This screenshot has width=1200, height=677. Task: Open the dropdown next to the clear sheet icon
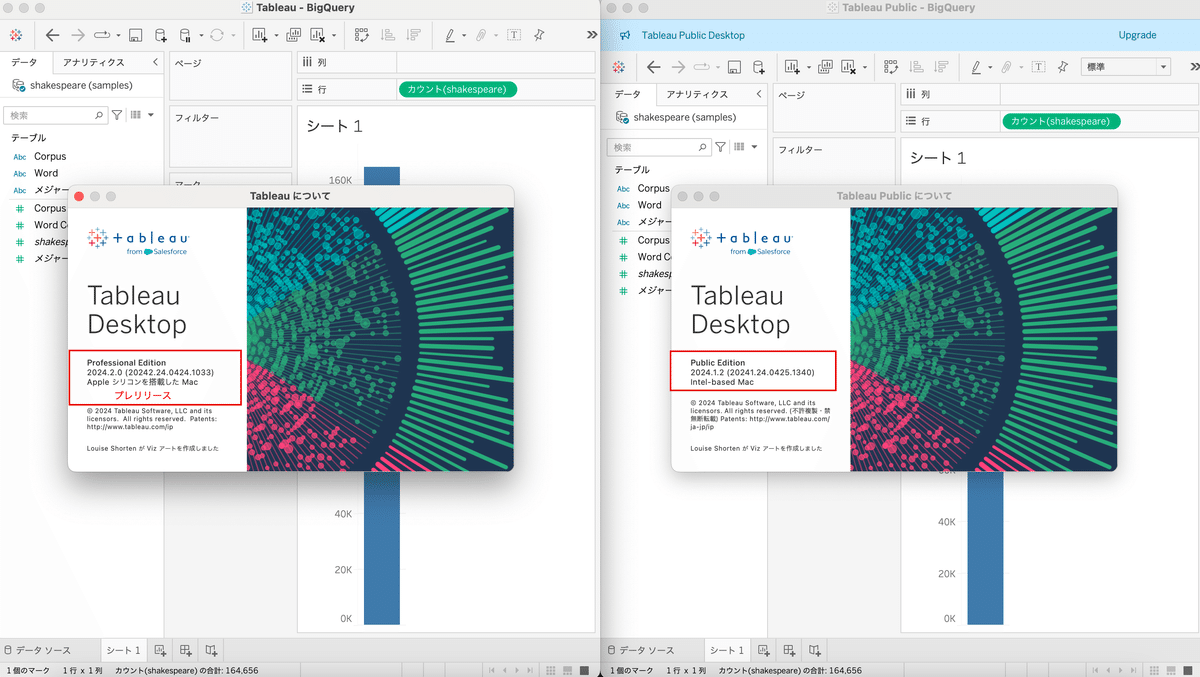click(334, 35)
